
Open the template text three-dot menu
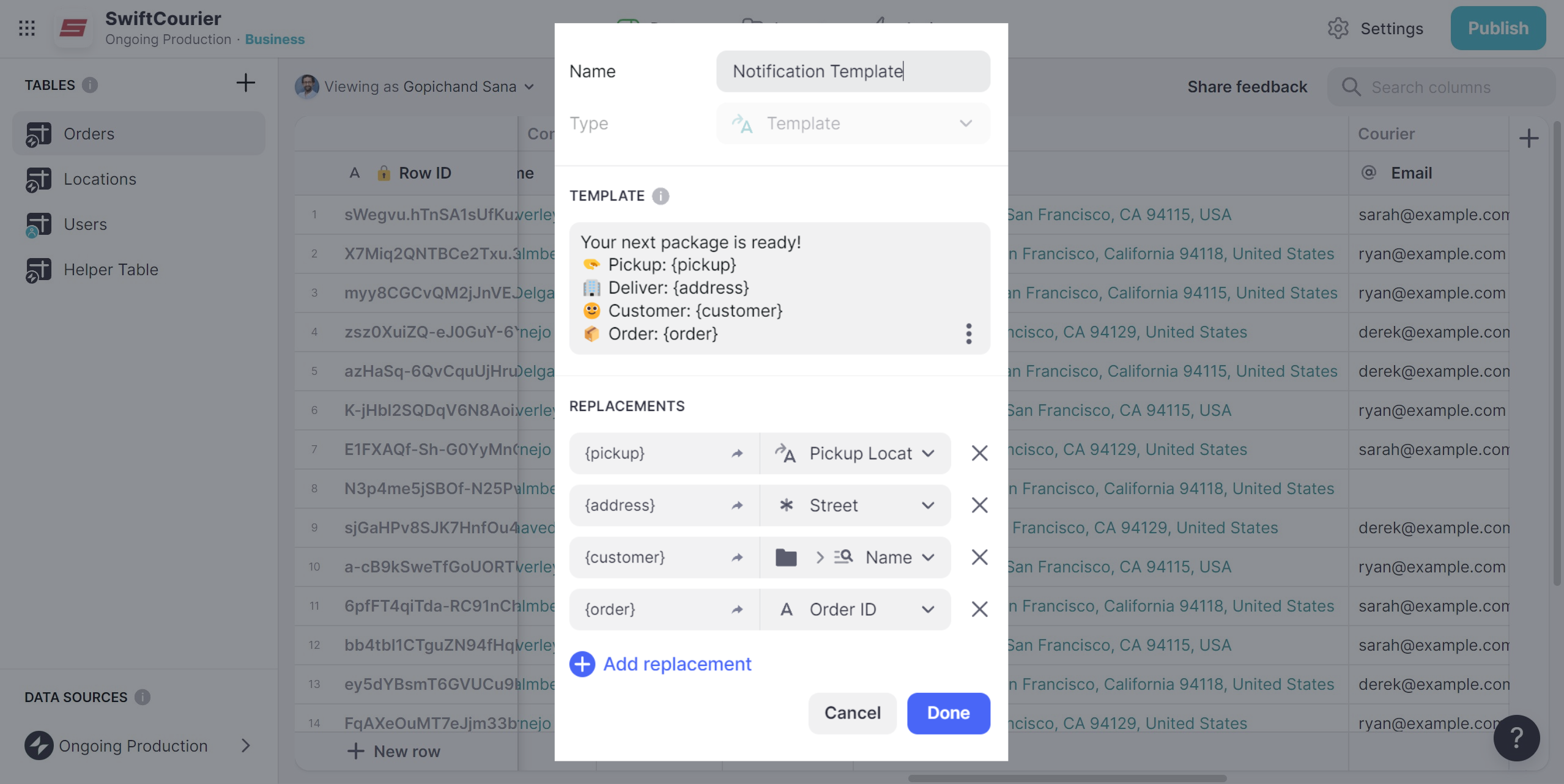pyautogui.click(x=969, y=334)
